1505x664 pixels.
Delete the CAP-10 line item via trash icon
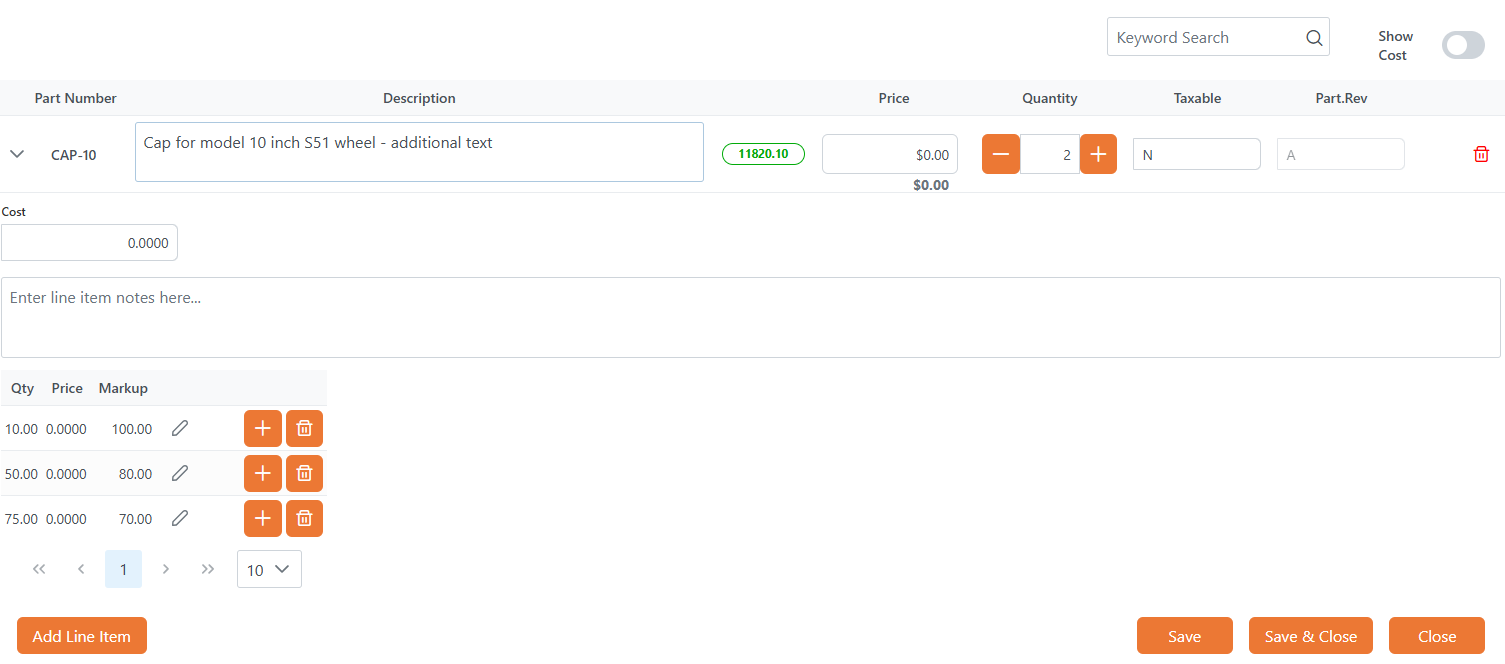(x=1481, y=153)
